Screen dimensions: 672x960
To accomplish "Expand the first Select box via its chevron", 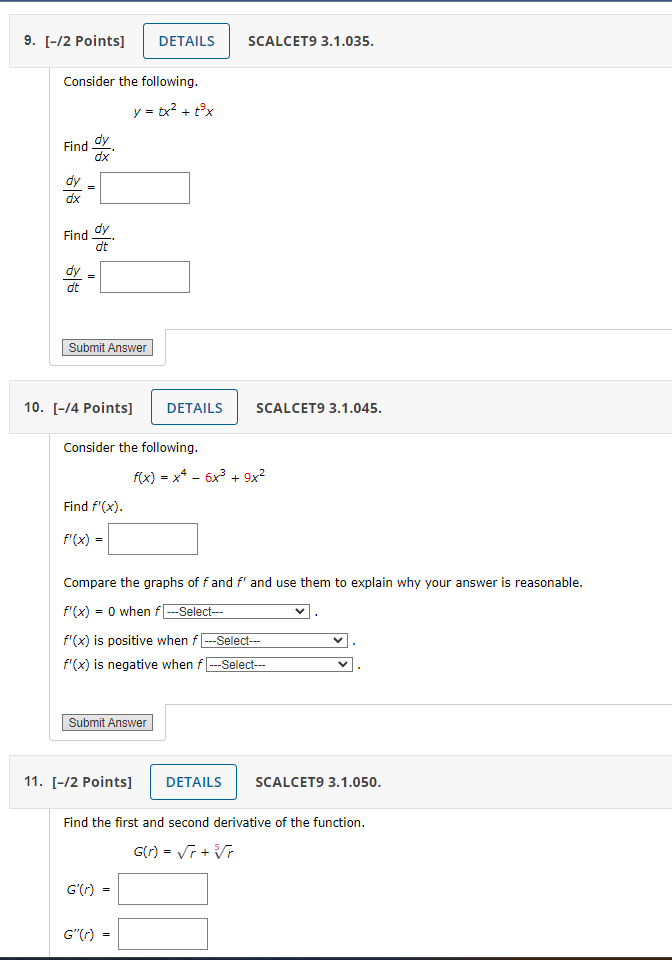I will (x=299, y=611).
